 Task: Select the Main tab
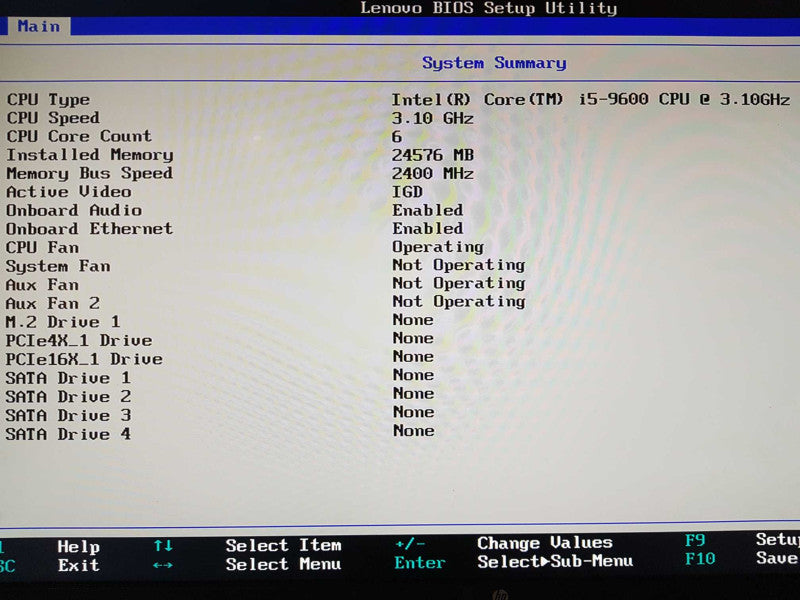38,26
